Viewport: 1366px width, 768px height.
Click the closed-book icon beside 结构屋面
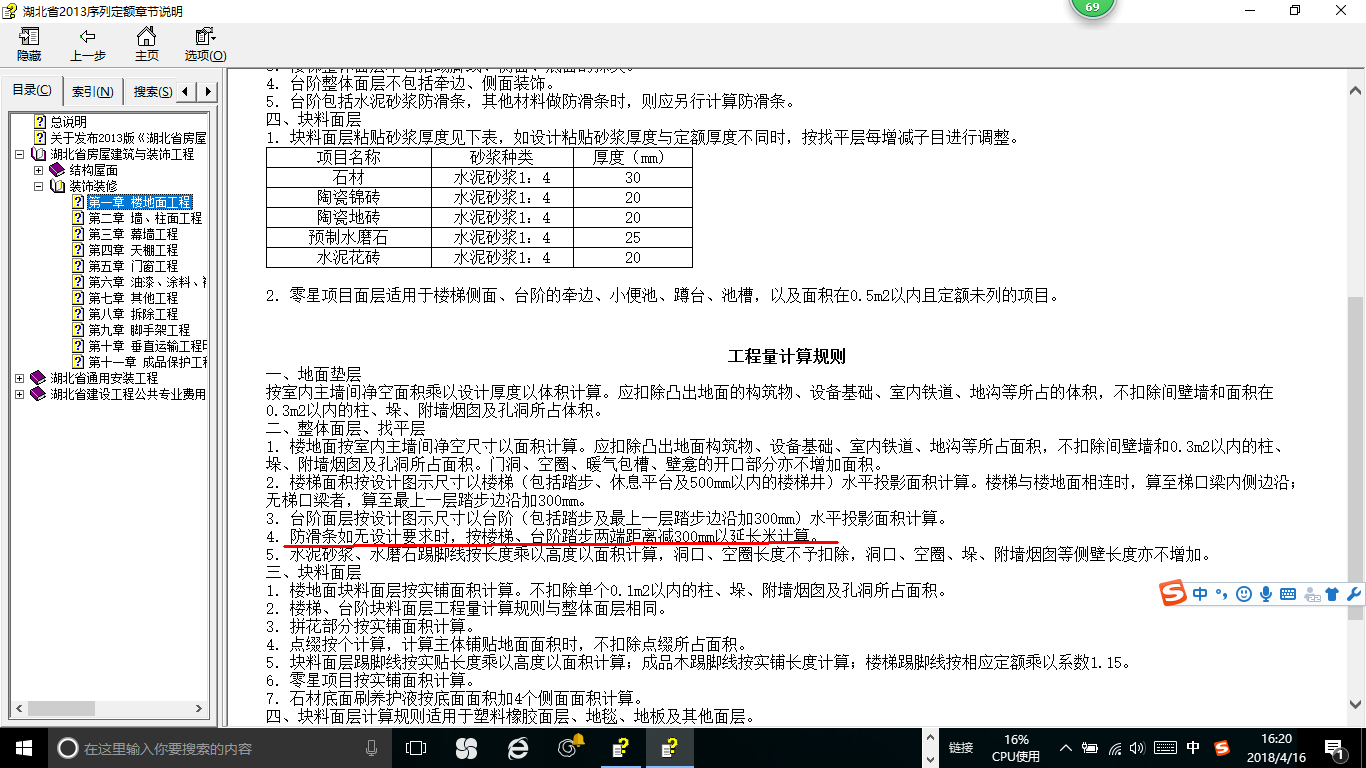(57, 170)
